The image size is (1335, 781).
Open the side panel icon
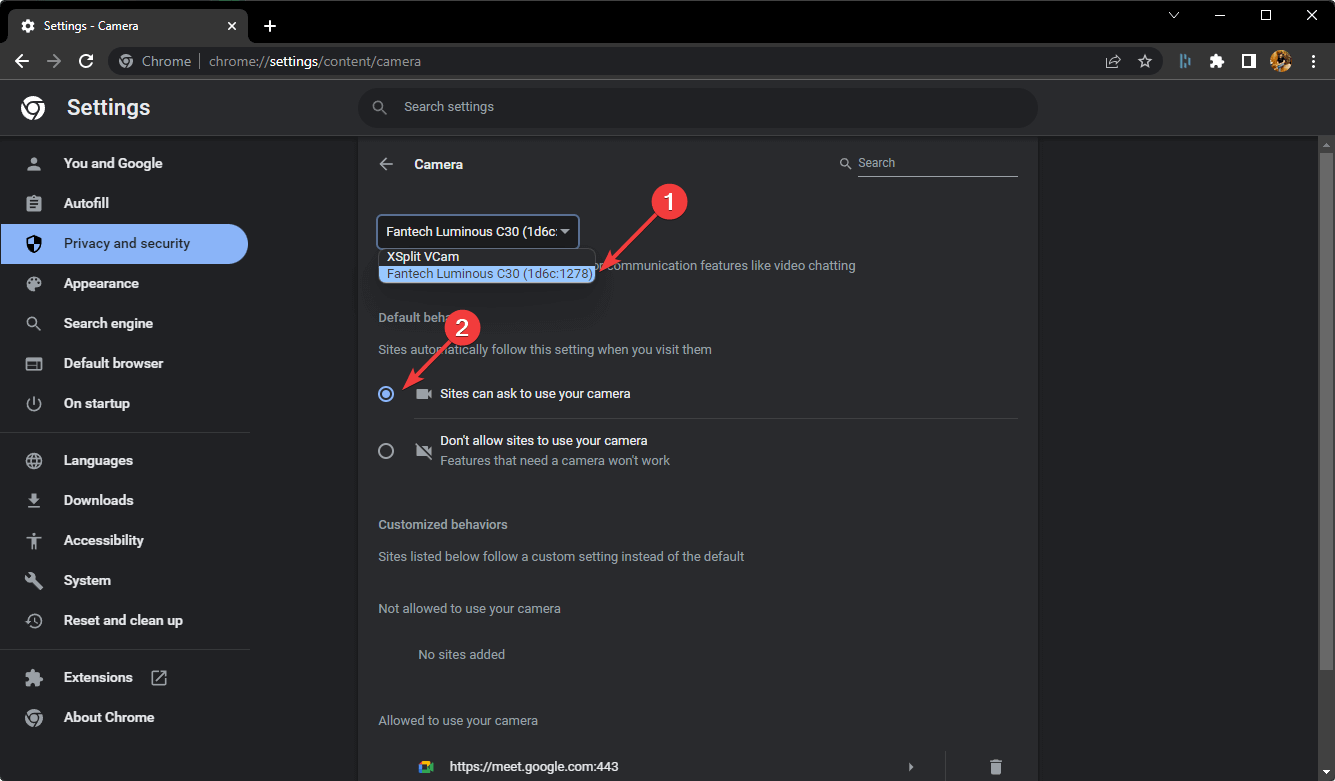tap(1249, 61)
